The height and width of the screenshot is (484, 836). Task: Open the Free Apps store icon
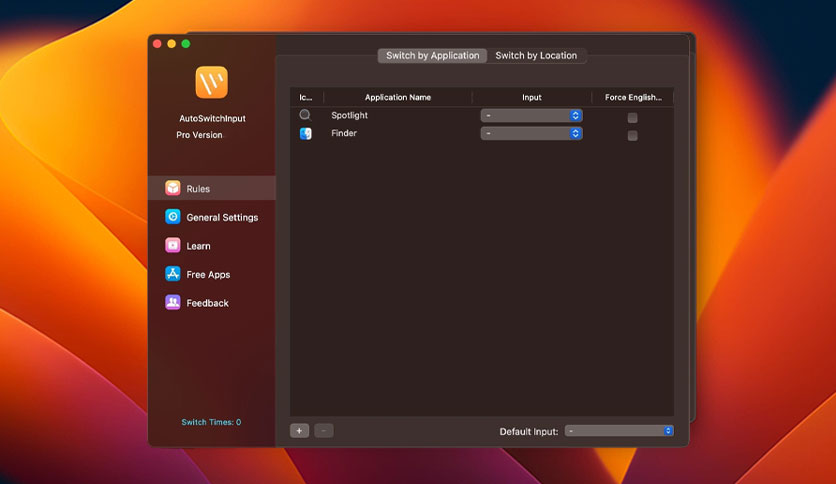click(173, 274)
